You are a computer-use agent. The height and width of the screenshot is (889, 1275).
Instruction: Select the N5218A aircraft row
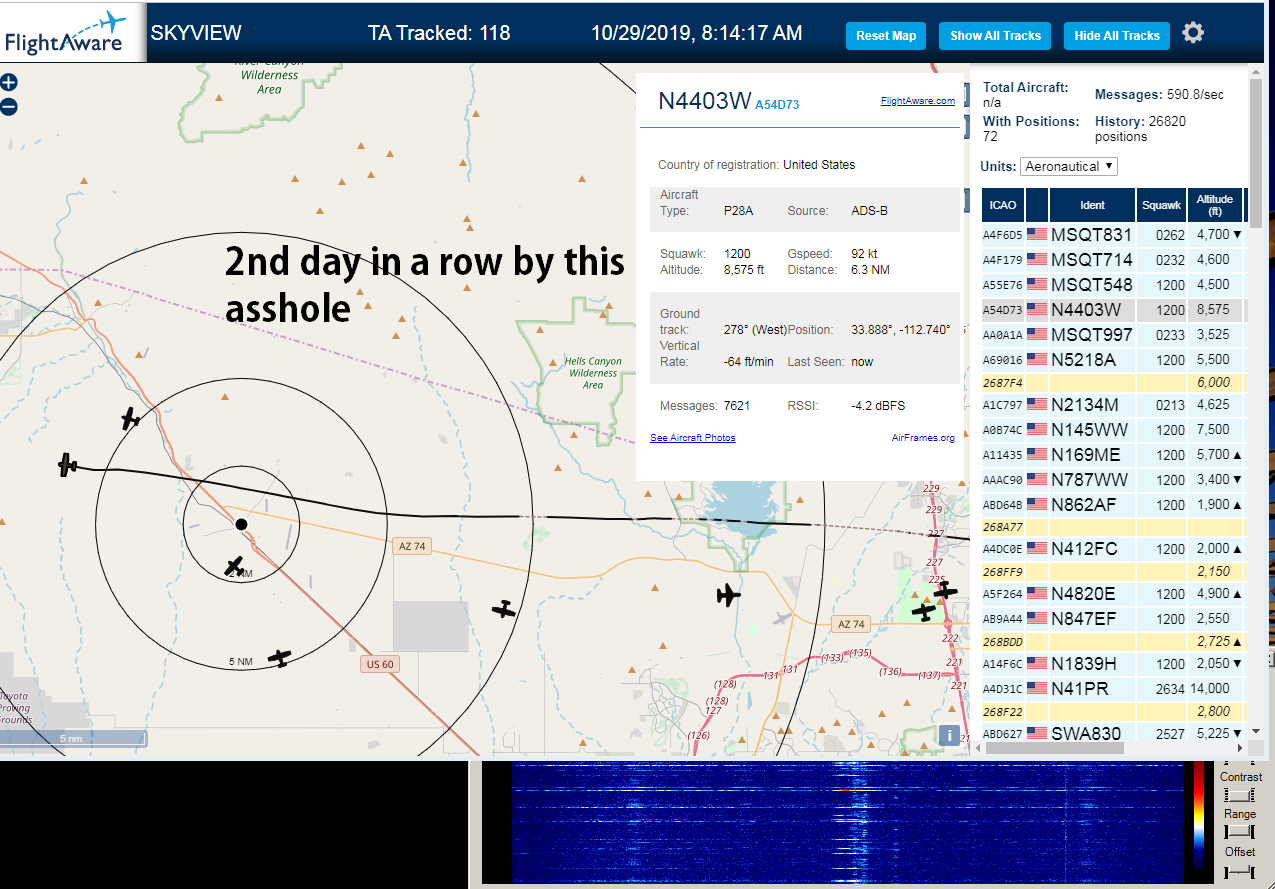click(1113, 360)
